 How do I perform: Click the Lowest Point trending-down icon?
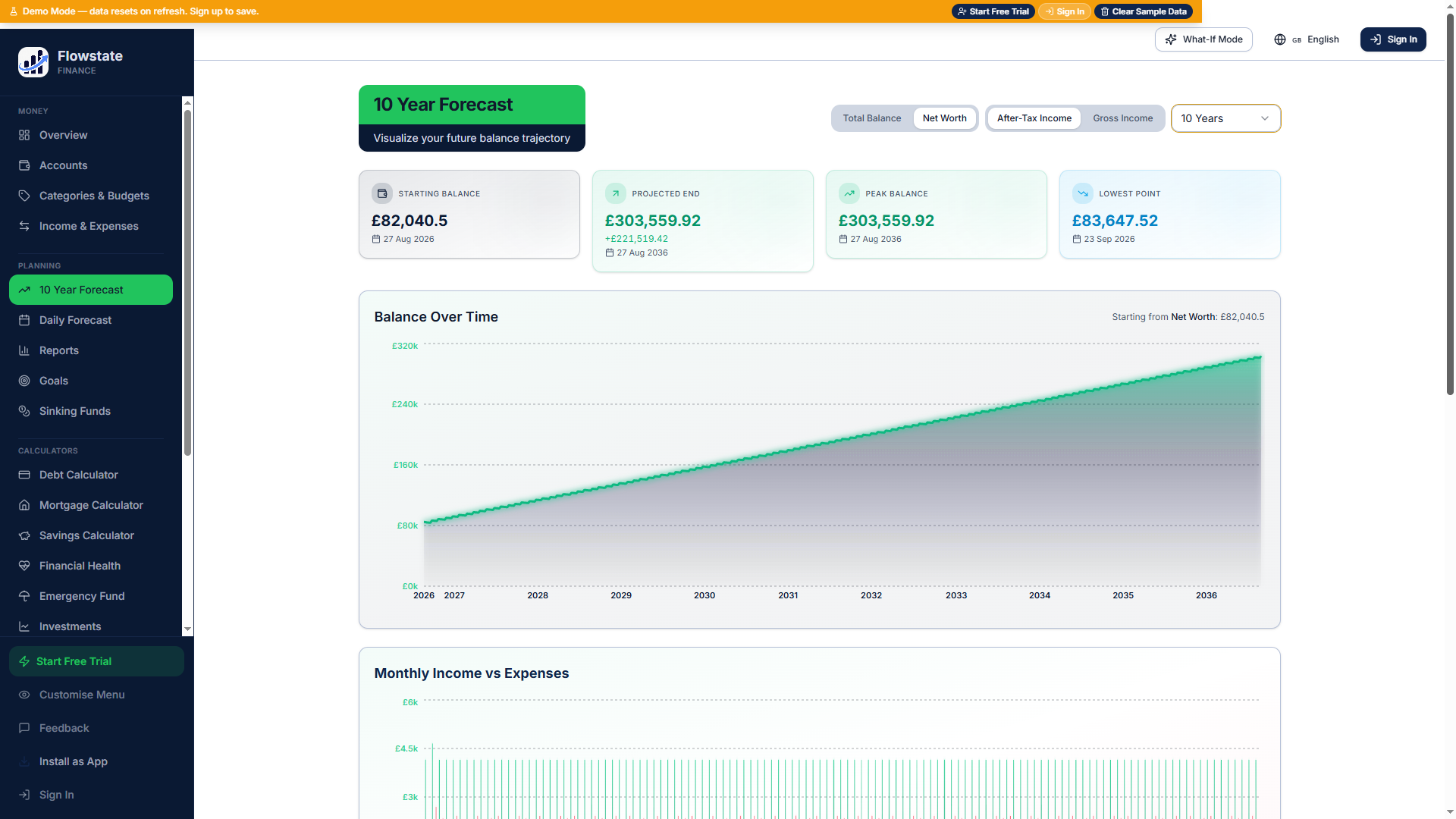click(1083, 193)
